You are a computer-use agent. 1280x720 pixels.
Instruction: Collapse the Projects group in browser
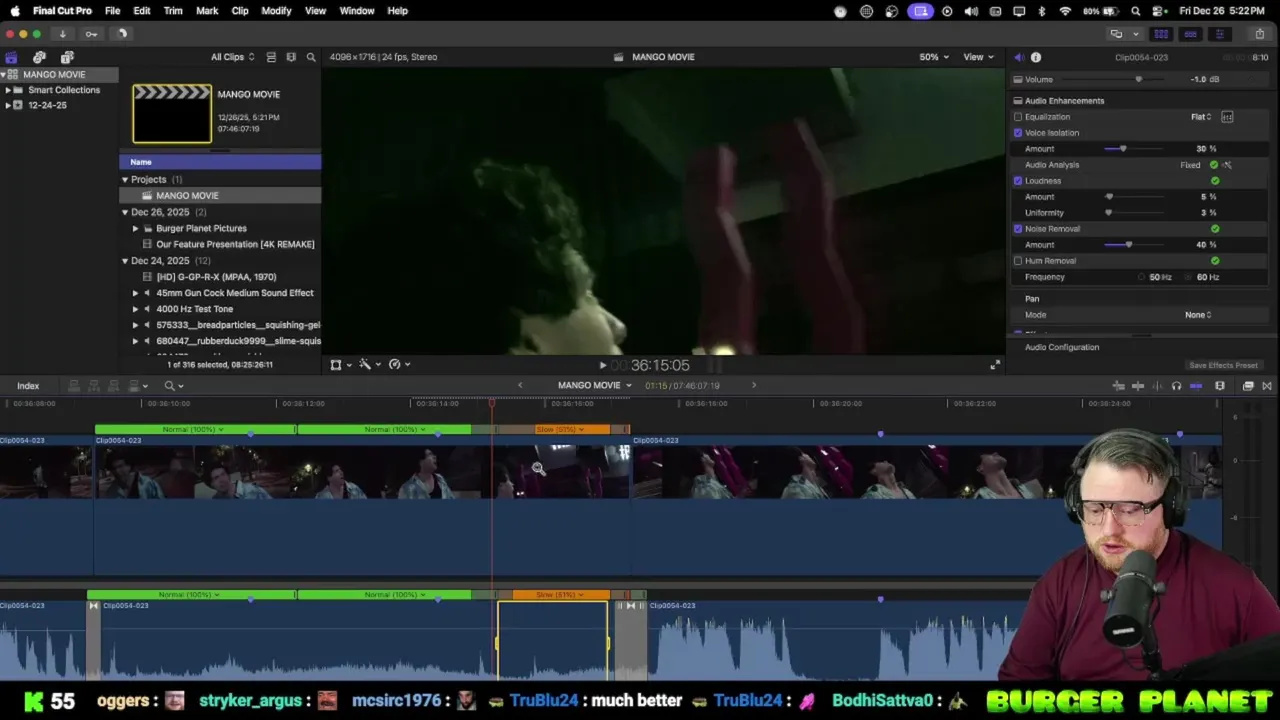125,180
